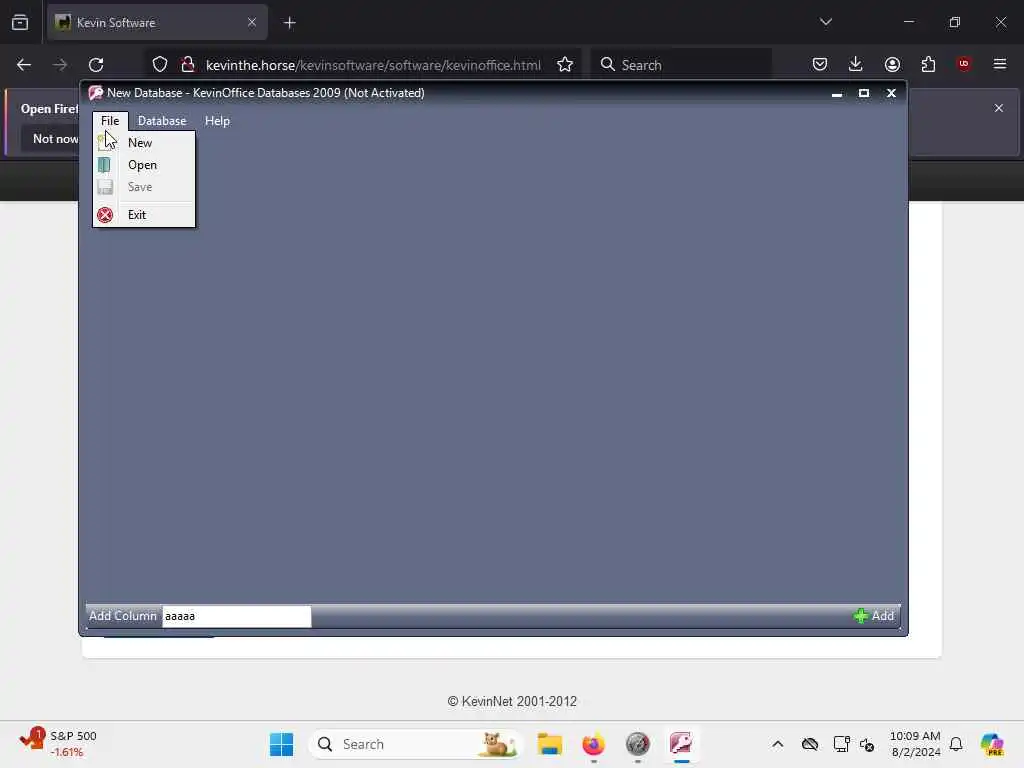The width and height of the screenshot is (1024, 768).
Task: Maximize the KevinOffice Databases window
Action: point(864,93)
